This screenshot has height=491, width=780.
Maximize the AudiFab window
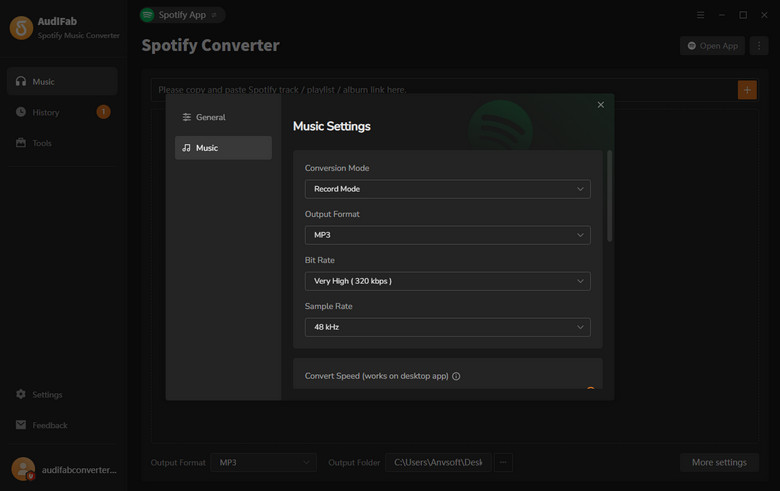[x=743, y=15]
